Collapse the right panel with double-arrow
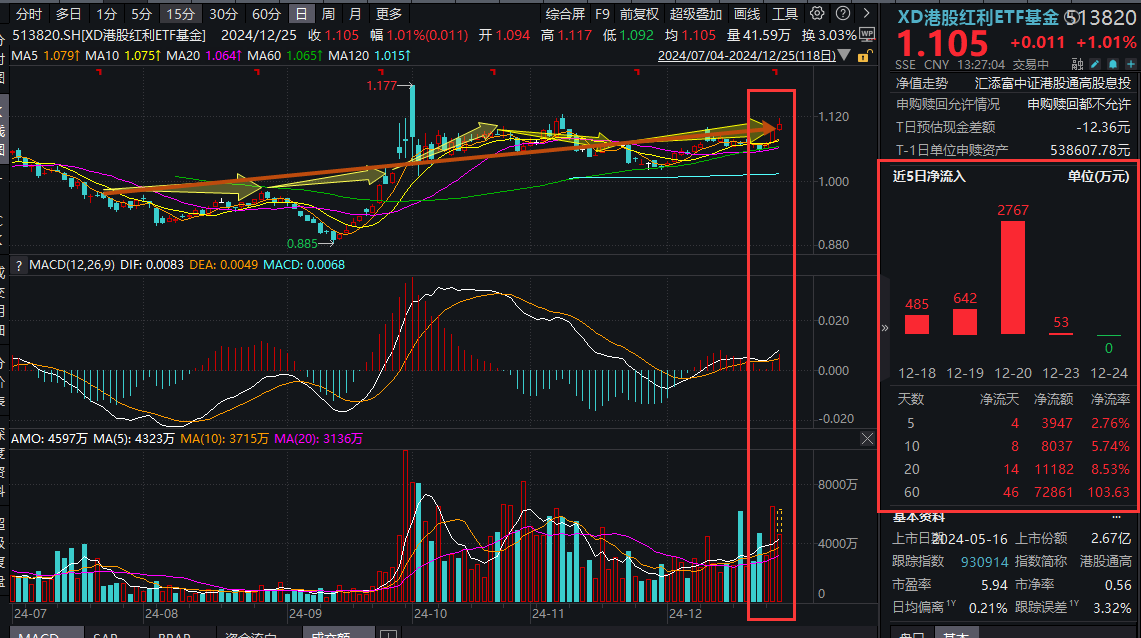 [884, 328]
